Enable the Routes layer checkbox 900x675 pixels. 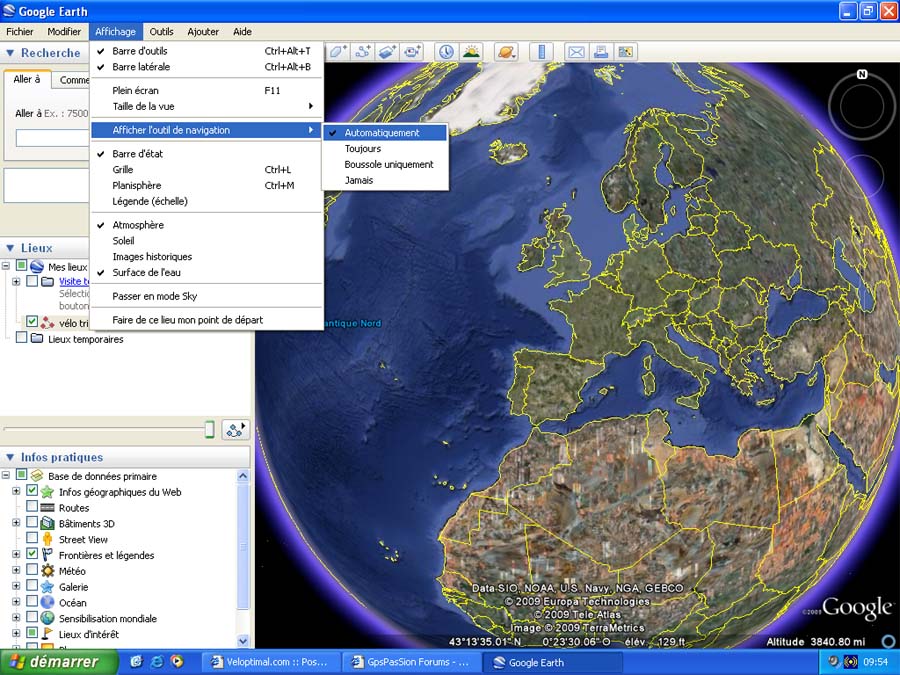pos(32,508)
